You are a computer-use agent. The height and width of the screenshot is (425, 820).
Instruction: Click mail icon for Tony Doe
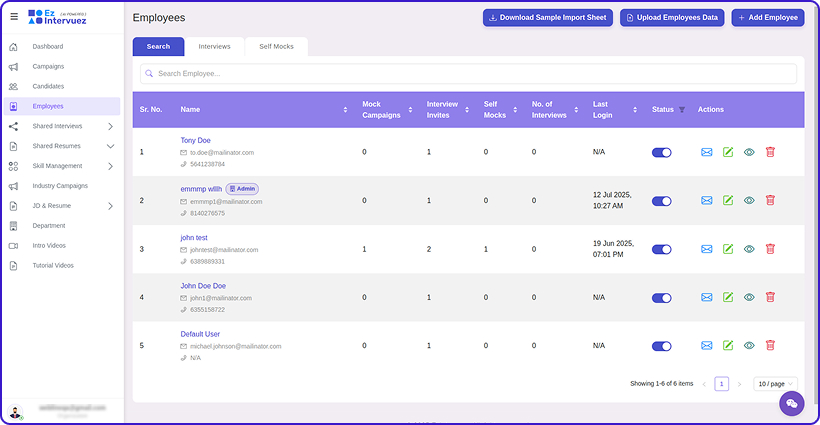707,152
